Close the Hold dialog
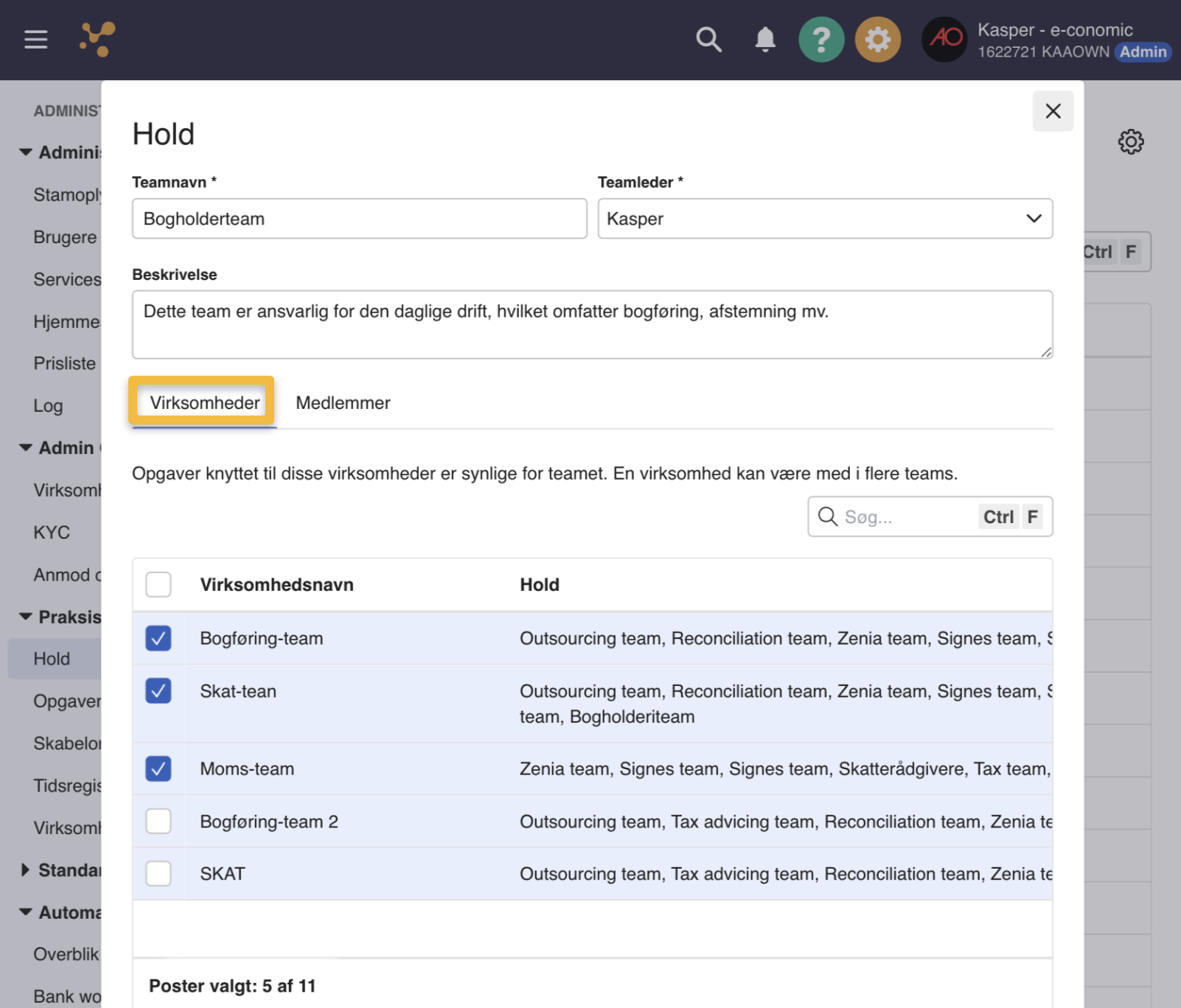 coord(1053,111)
